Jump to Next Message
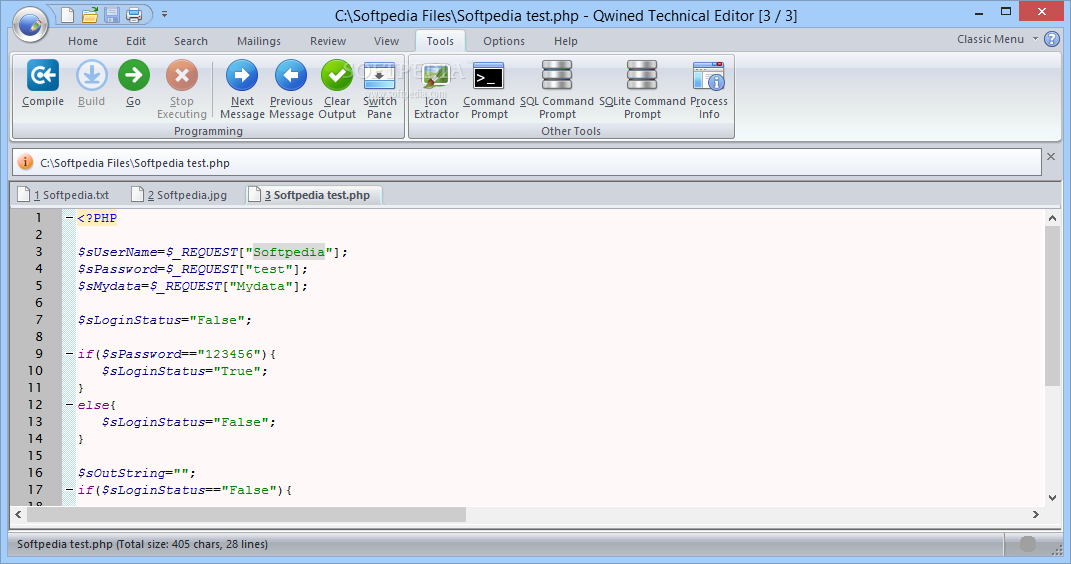 tap(242, 76)
